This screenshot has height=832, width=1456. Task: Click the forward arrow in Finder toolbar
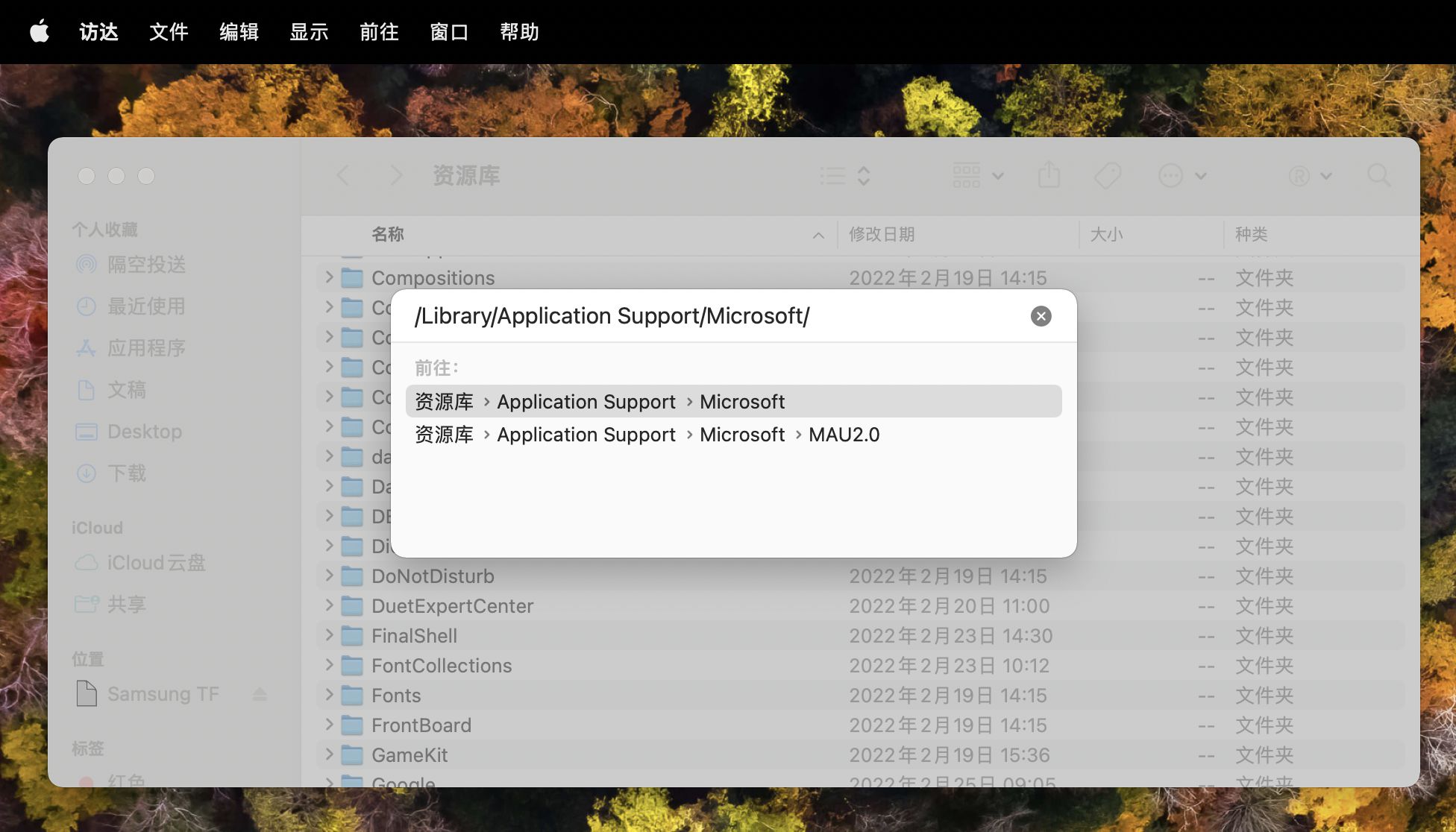pos(396,176)
